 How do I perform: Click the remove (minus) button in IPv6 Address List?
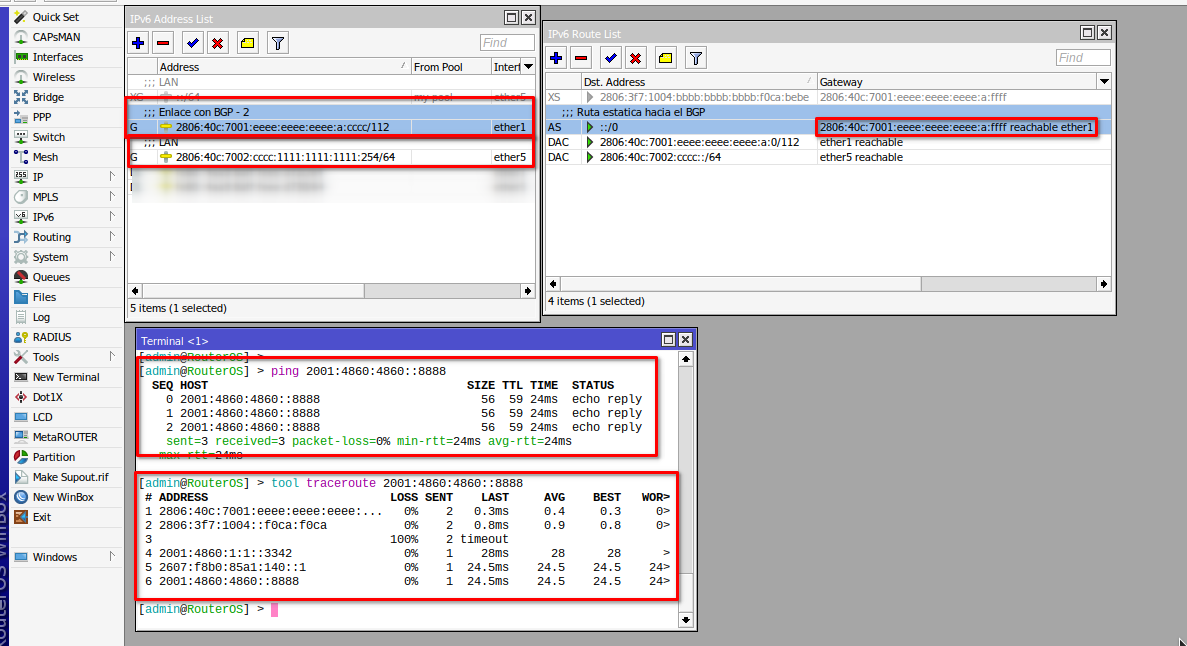coord(163,43)
